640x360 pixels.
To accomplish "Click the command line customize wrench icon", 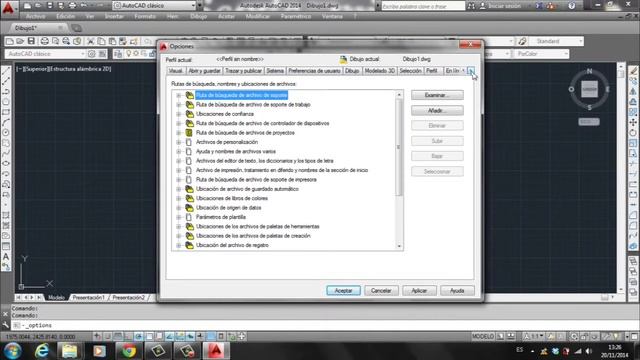I will [5, 325].
